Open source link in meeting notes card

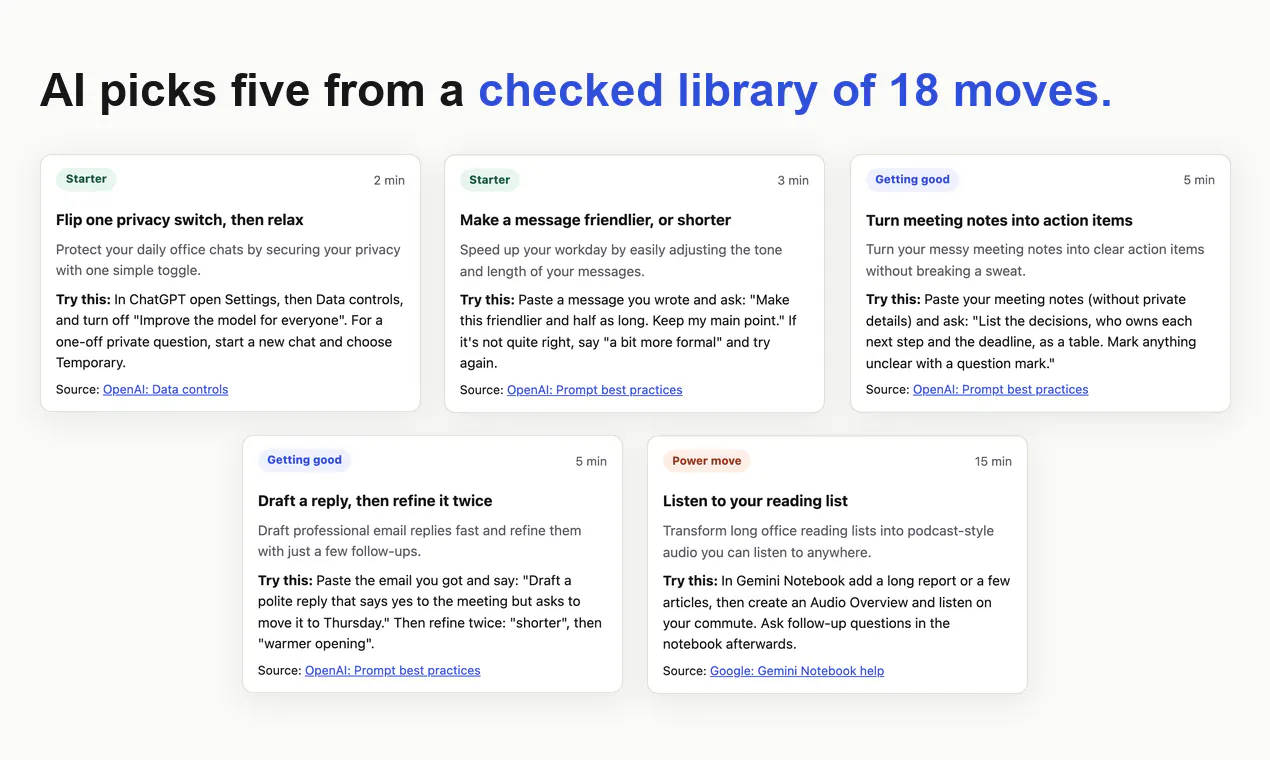1000,390
